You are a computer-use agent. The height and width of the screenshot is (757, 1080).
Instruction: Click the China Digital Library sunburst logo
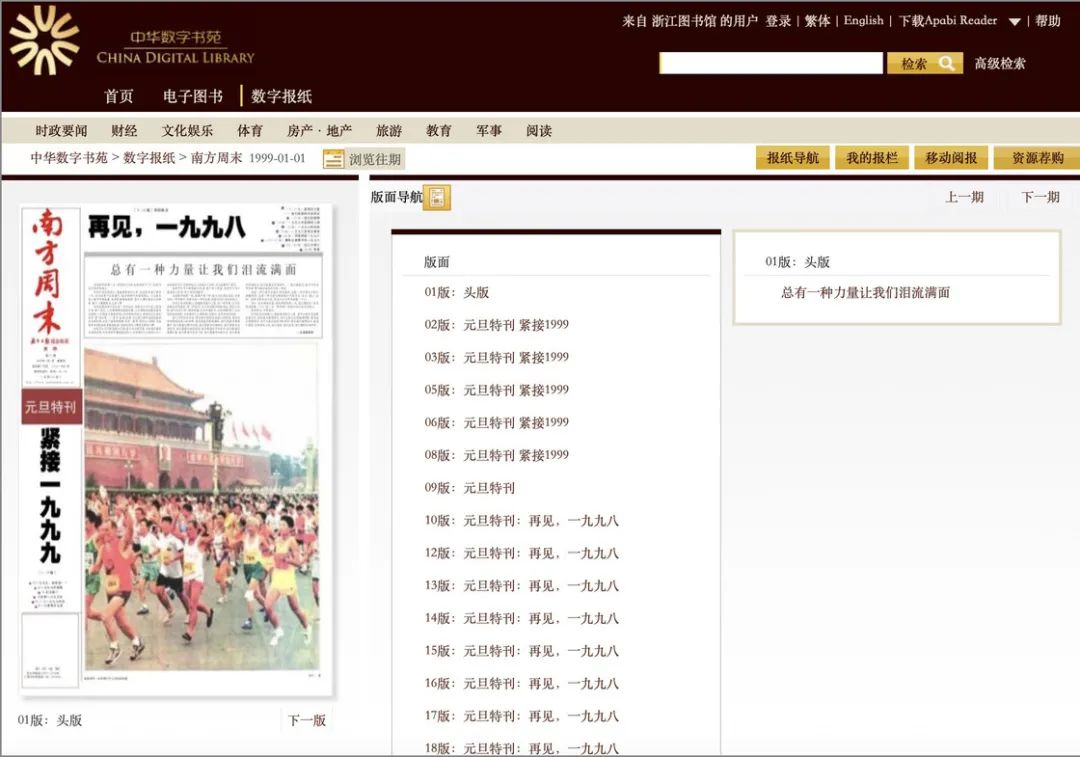45,40
